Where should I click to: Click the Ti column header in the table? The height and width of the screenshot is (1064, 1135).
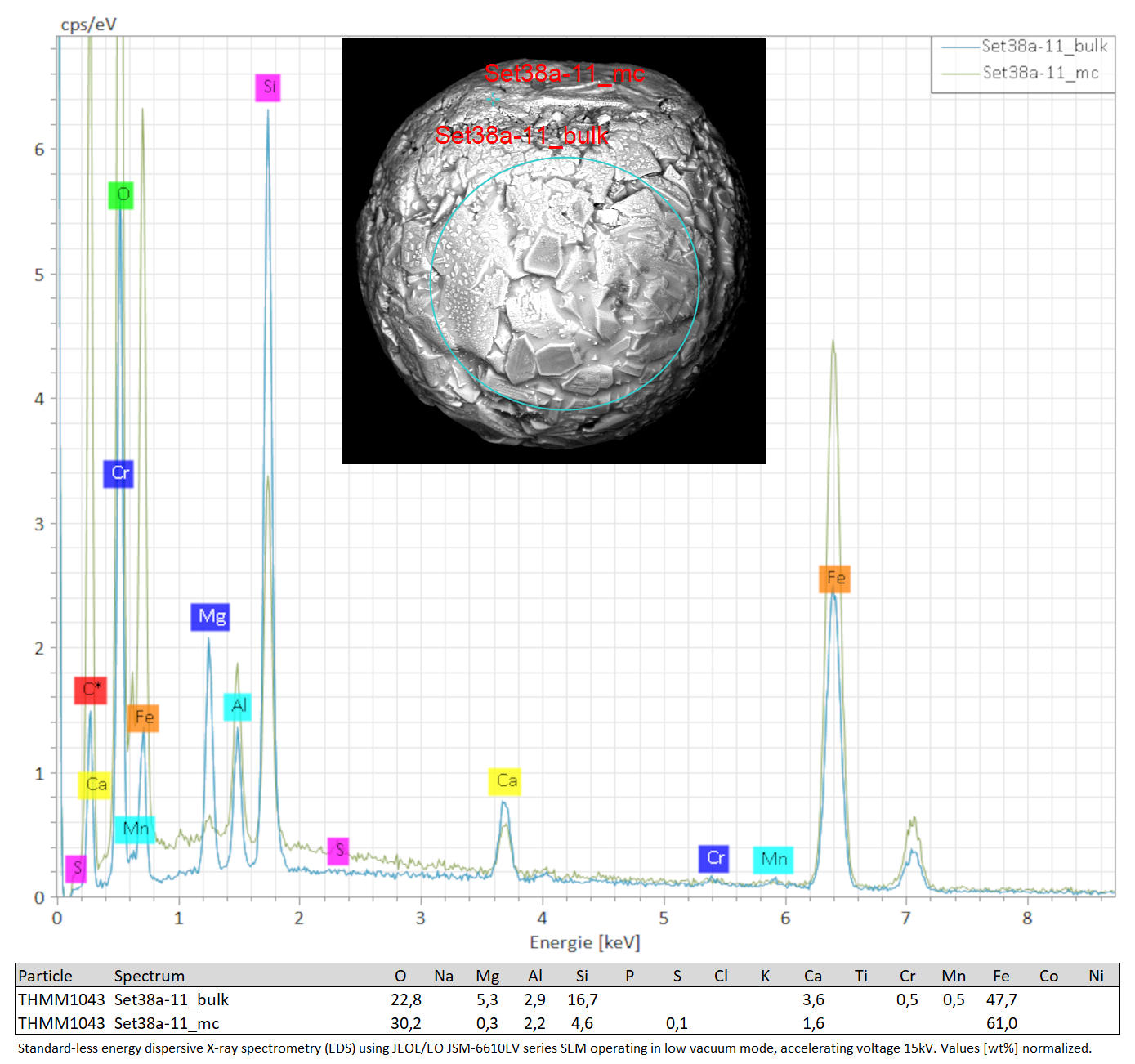861,976
